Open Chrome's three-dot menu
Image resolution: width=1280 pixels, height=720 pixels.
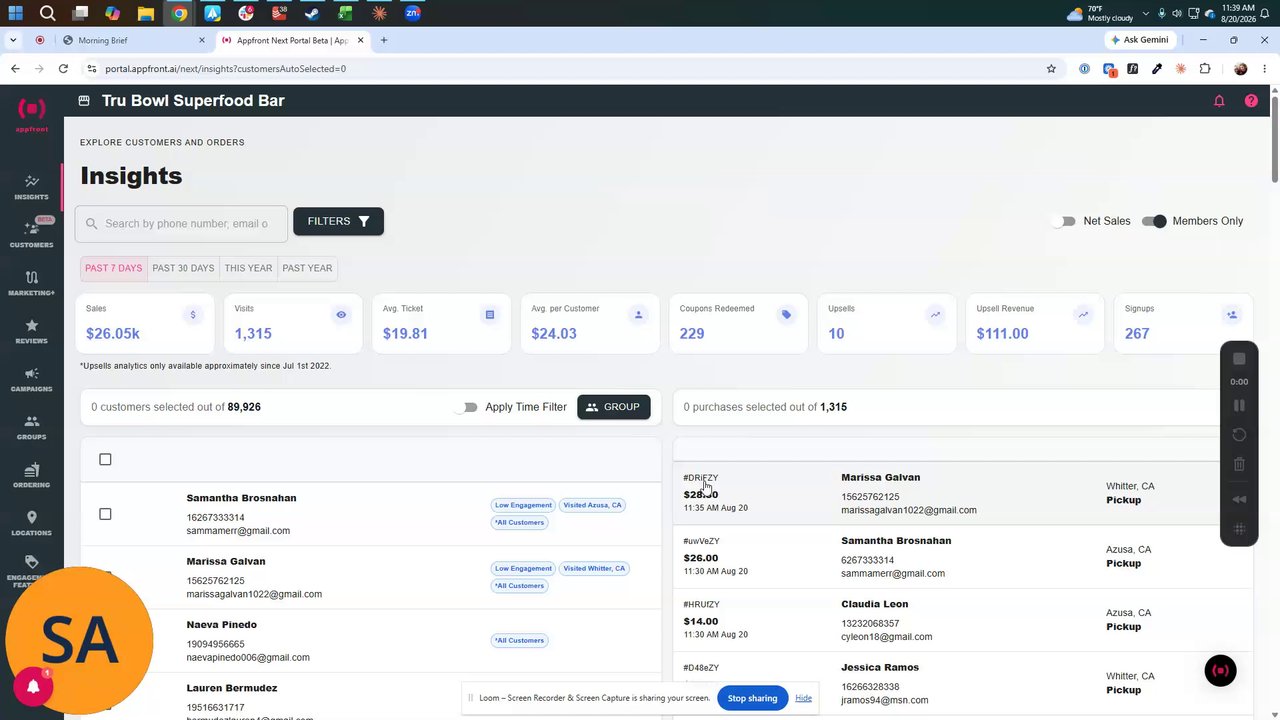coord(1265,69)
